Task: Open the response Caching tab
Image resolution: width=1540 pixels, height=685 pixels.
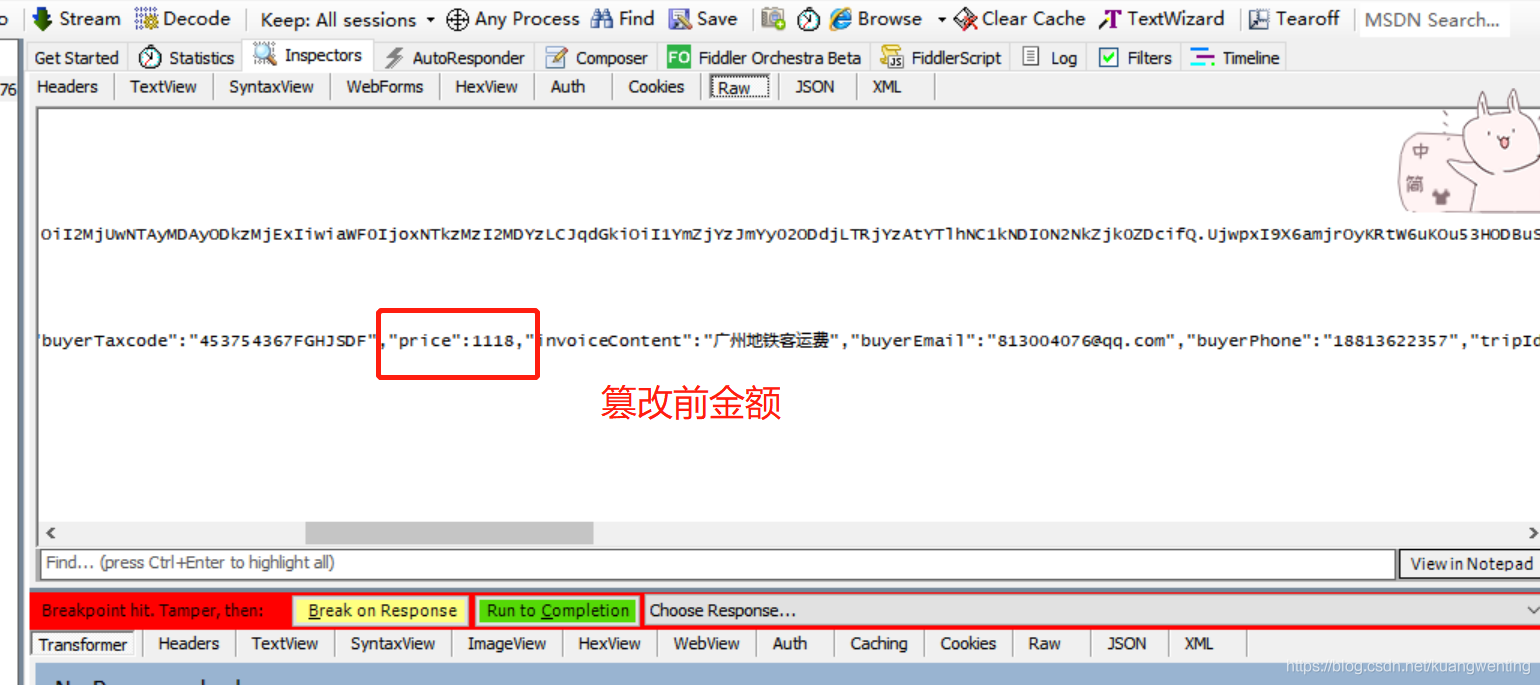Action: tap(879, 644)
